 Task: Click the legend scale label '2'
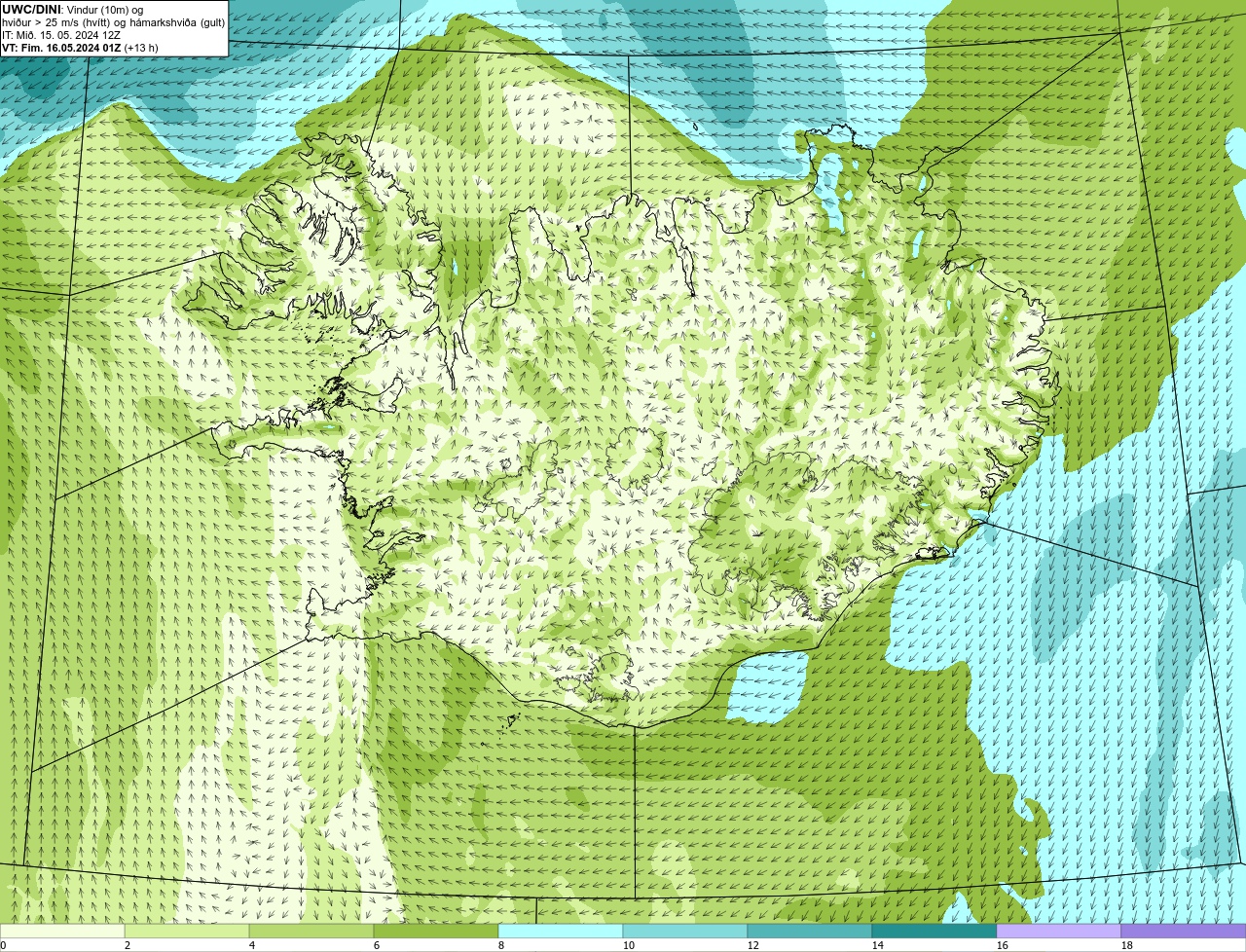pyautogui.click(x=128, y=945)
